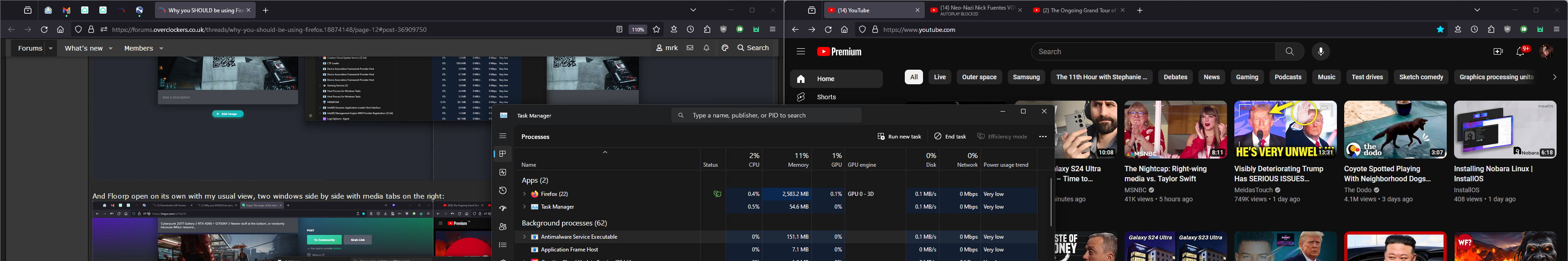Viewport: 1568px width, 261px height.
Task: Toggle the blue bookmark star for YouTube
Action: pos(1440,29)
